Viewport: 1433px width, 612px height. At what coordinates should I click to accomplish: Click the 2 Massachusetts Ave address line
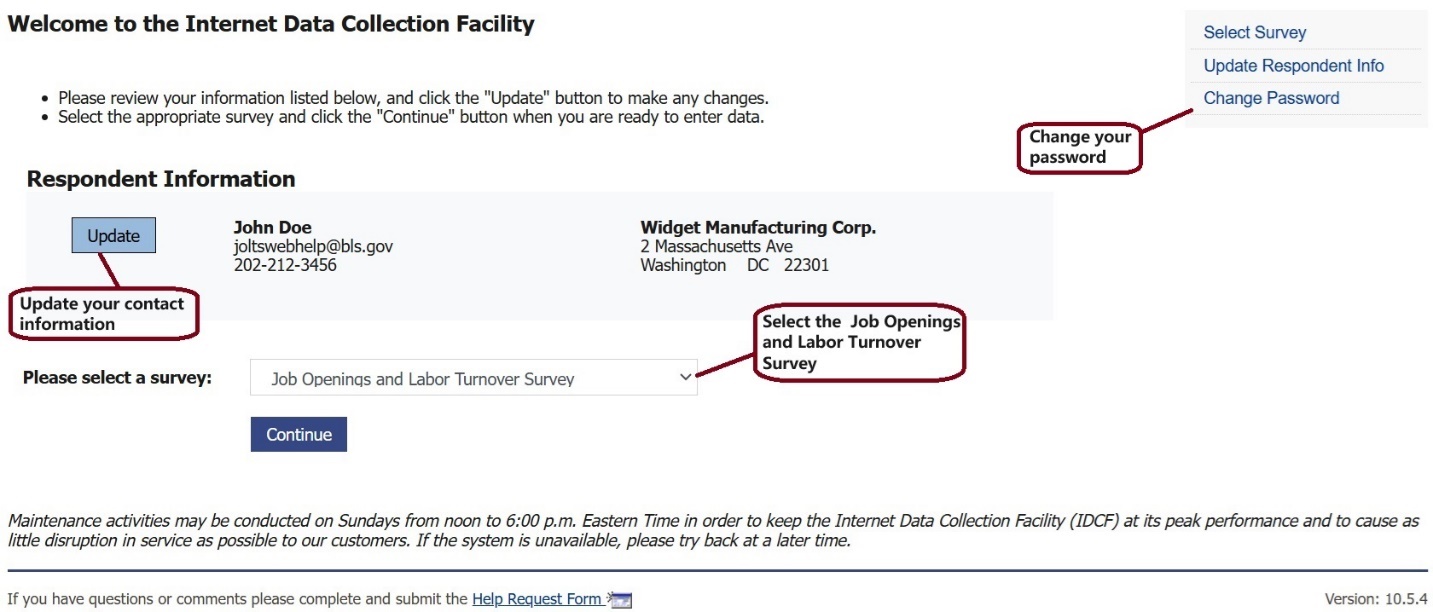click(716, 247)
